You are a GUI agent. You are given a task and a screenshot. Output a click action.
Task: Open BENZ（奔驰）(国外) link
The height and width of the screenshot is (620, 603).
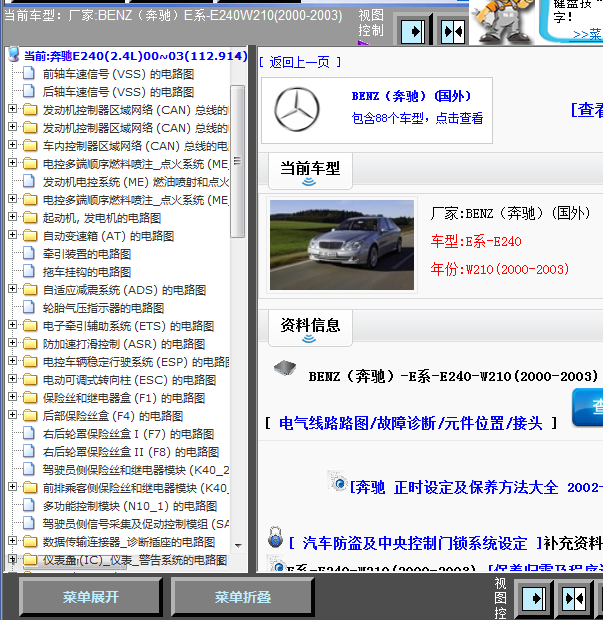411,96
